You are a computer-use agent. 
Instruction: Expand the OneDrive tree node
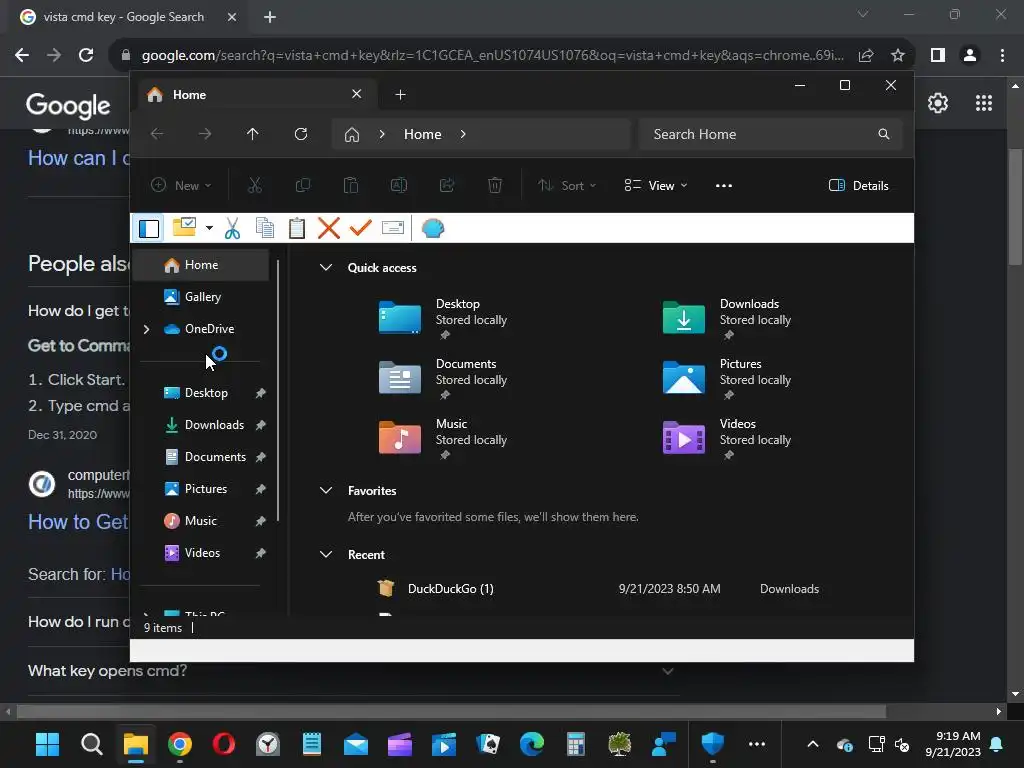point(146,329)
